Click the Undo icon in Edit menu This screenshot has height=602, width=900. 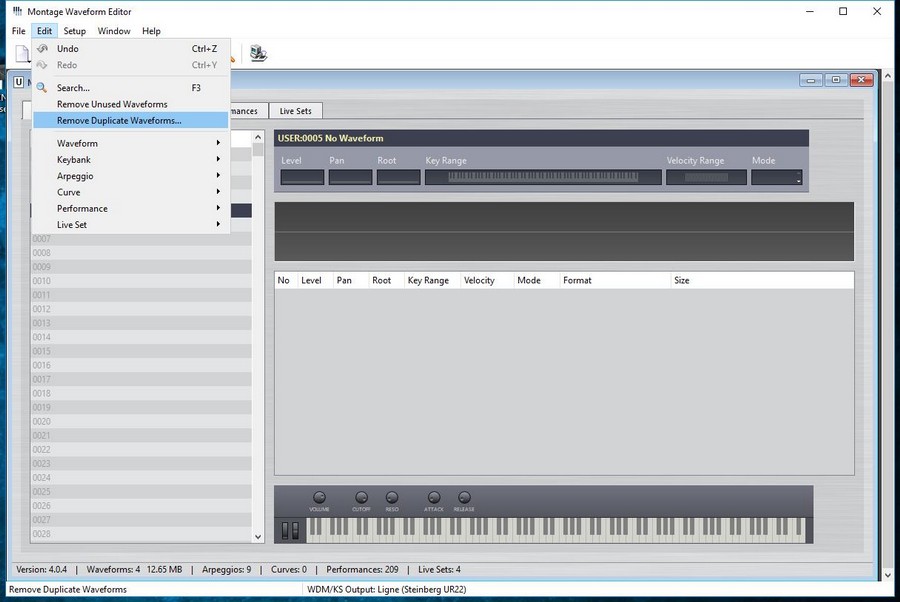click(42, 48)
